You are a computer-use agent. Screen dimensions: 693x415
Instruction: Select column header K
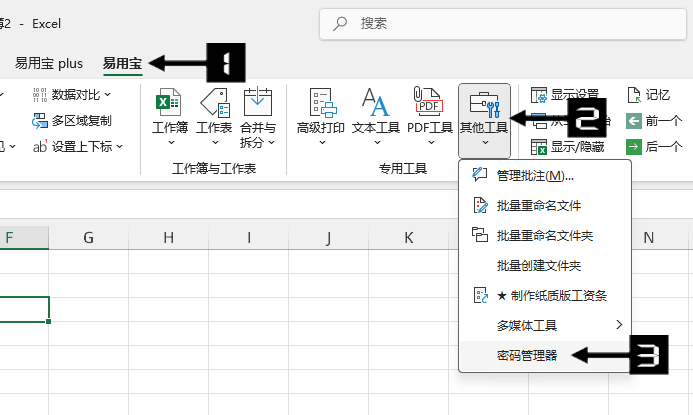pos(408,238)
